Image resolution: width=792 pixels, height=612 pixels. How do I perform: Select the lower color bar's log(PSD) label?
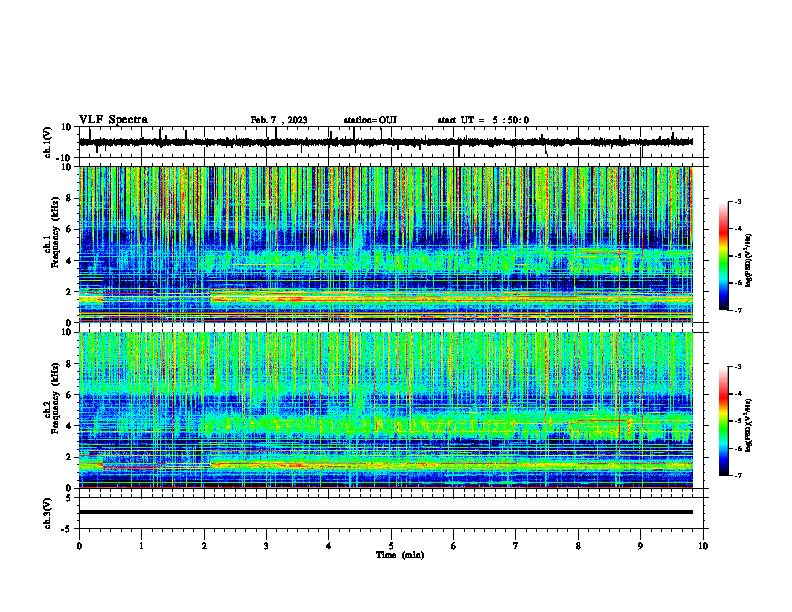coord(748,425)
